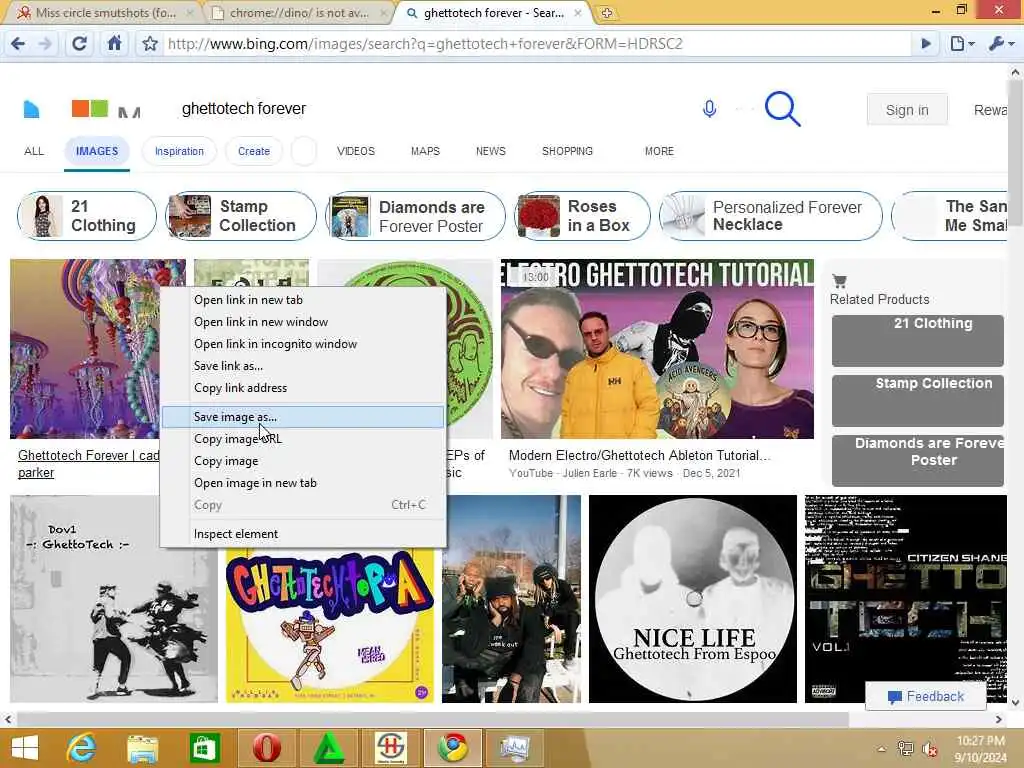Screen dimensions: 1024x768
Task: Select Open link in new window
Action: (x=304, y=322)
